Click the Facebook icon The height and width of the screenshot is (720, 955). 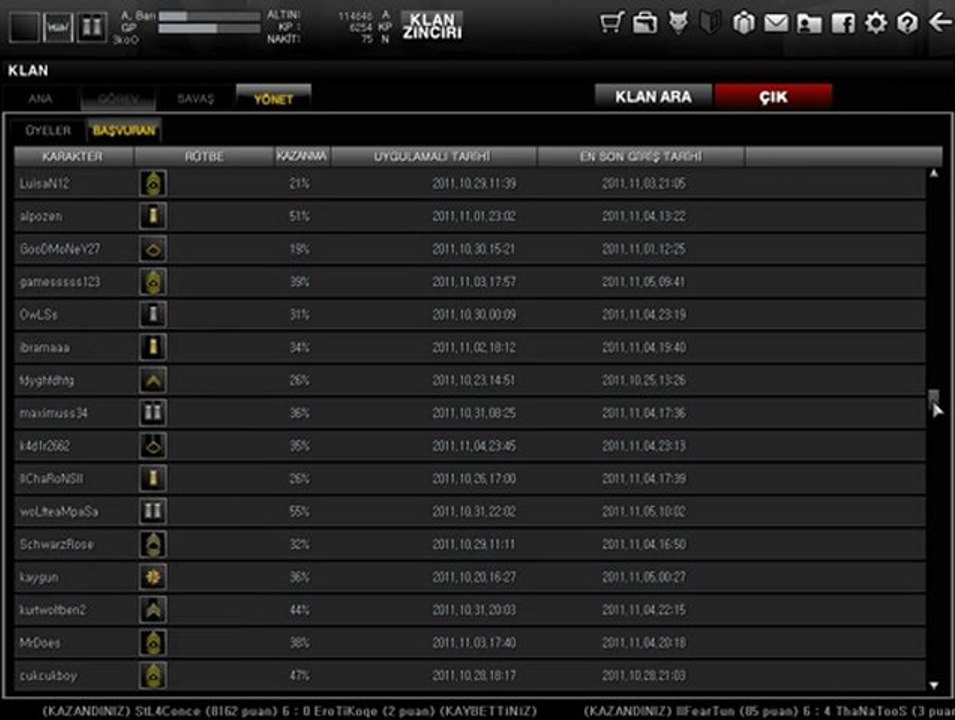click(x=843, y=24)
